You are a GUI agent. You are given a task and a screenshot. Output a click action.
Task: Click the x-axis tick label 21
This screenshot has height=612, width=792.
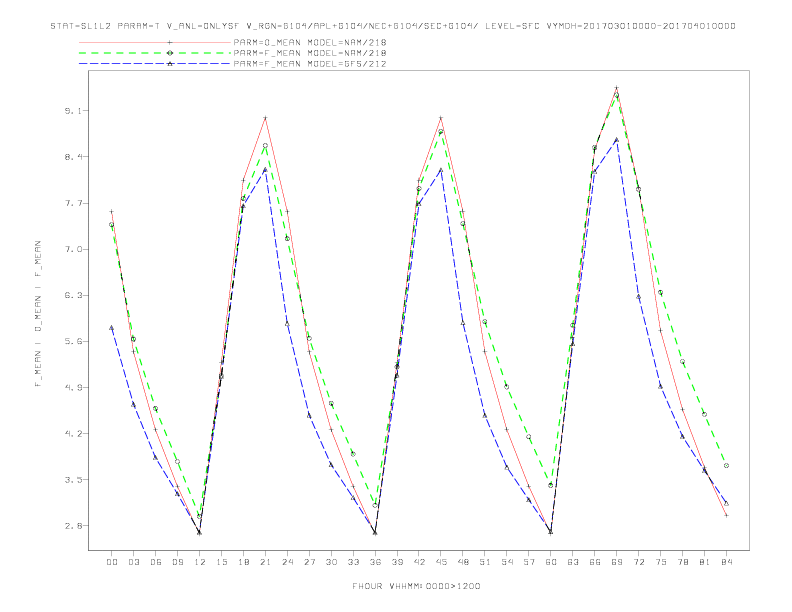coord(265,562)
